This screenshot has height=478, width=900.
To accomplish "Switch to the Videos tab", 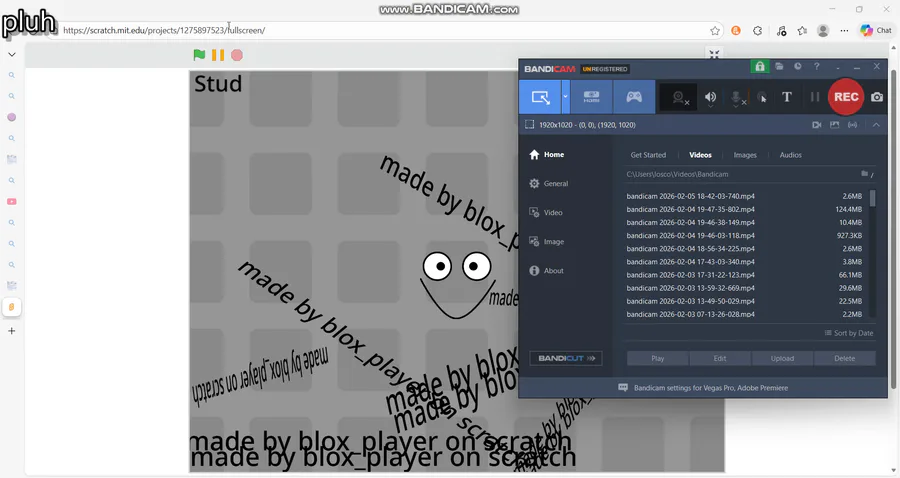I will click(x=700, y=155).
